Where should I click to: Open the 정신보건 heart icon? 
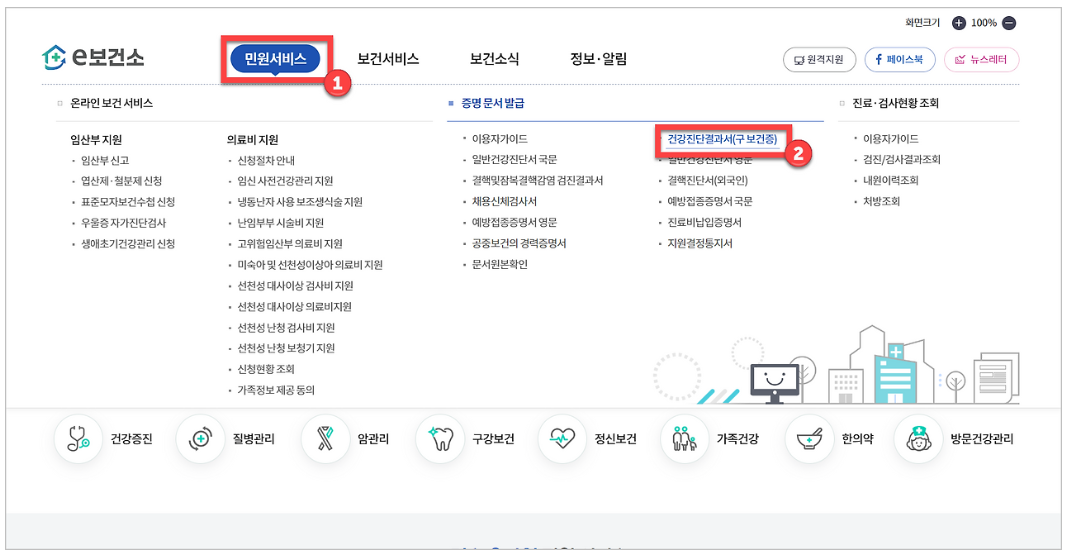(x=563, y=439)
